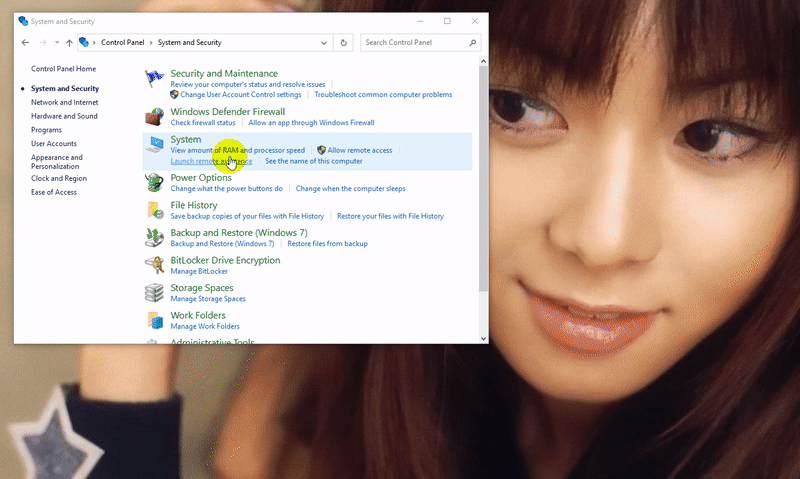The image size is (800, 479).
Task: Click the File History folder icon
Action: [154, 210]
